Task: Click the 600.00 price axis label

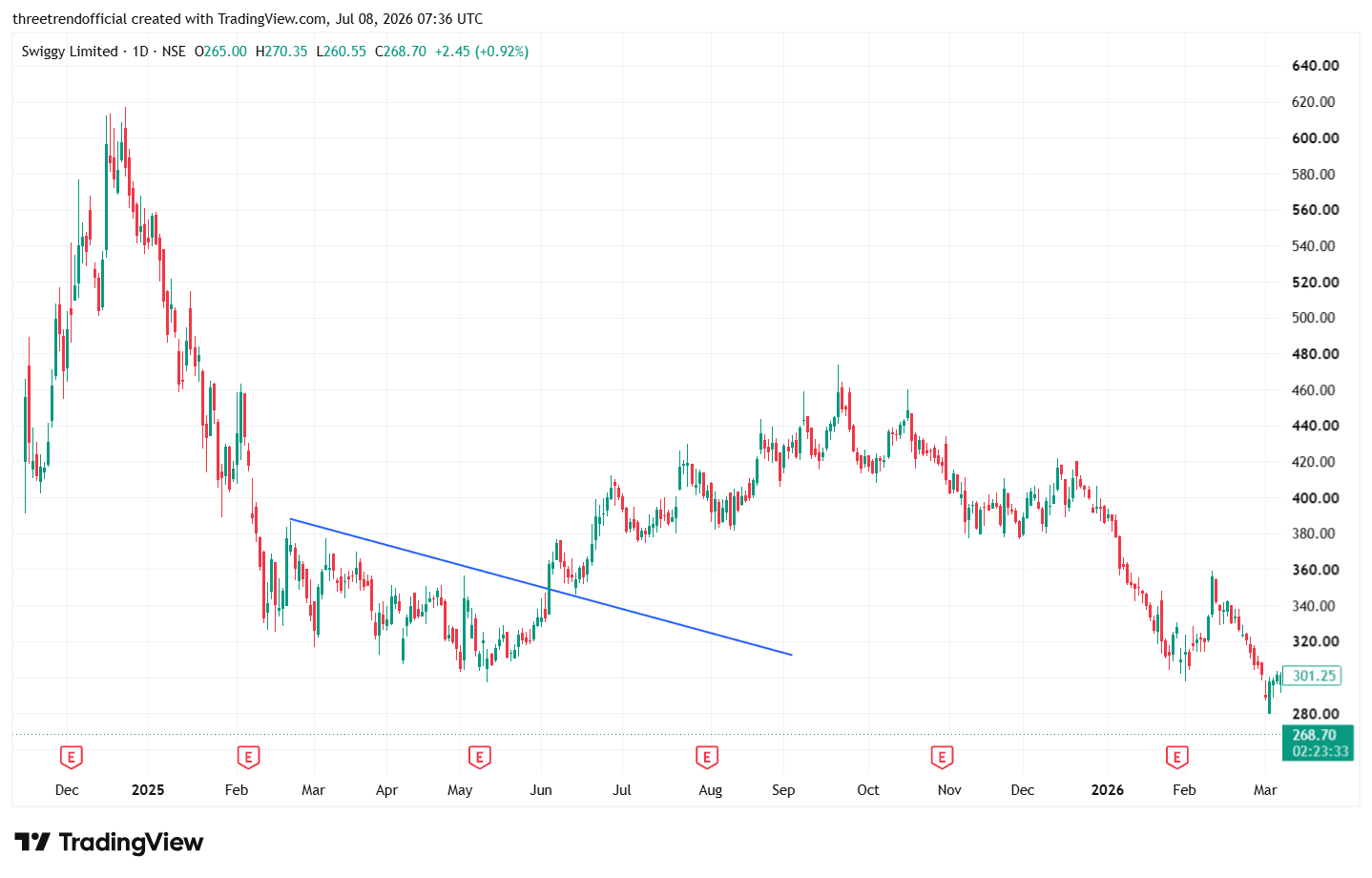Action: click(1315, 137)
